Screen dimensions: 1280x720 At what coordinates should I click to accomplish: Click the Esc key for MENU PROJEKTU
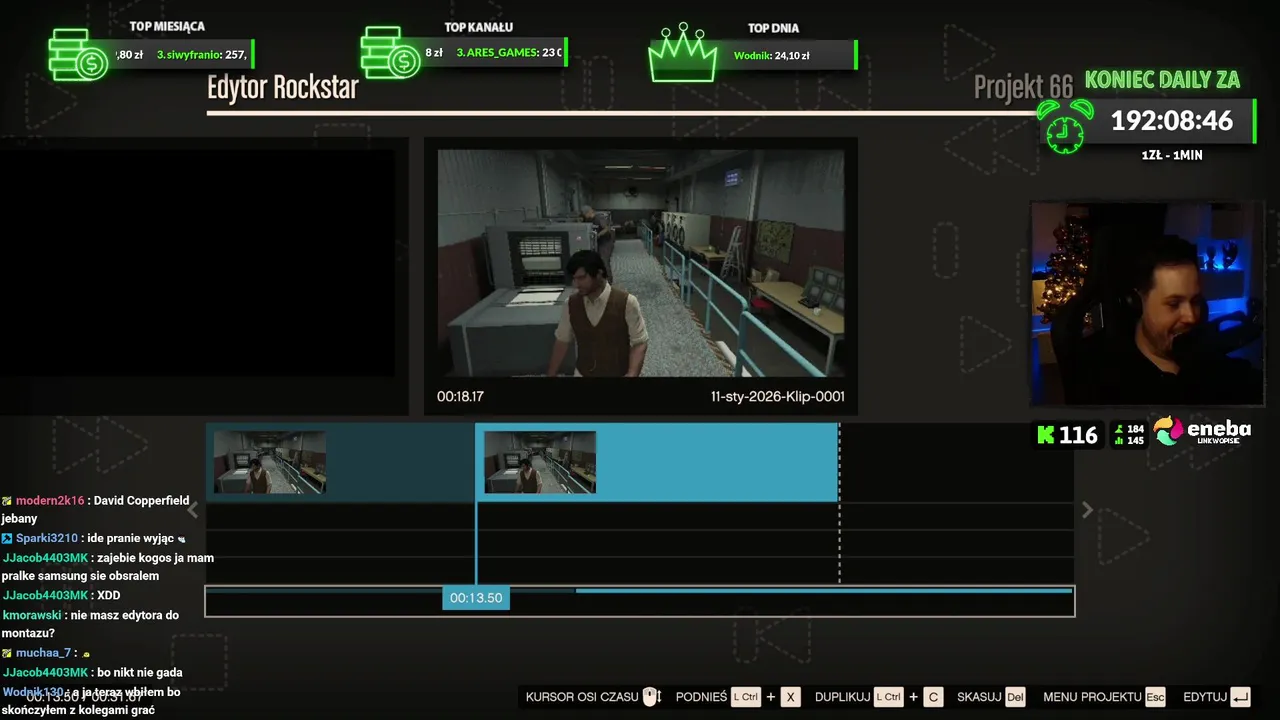1155,697
